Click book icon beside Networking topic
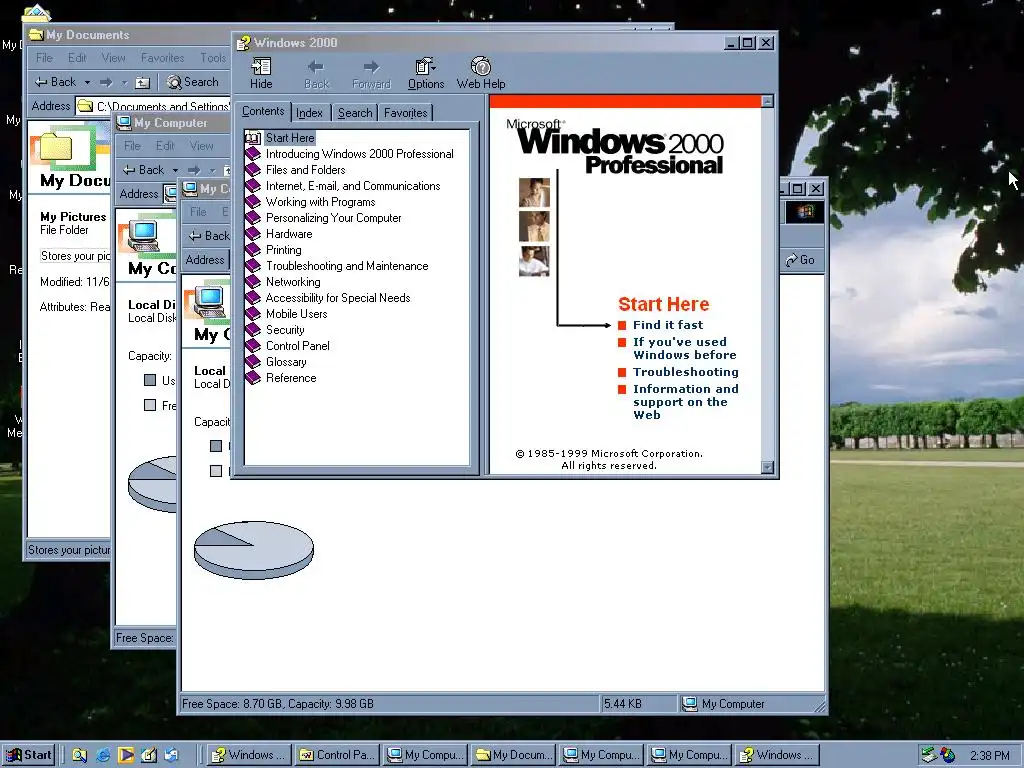 point(253,282)
